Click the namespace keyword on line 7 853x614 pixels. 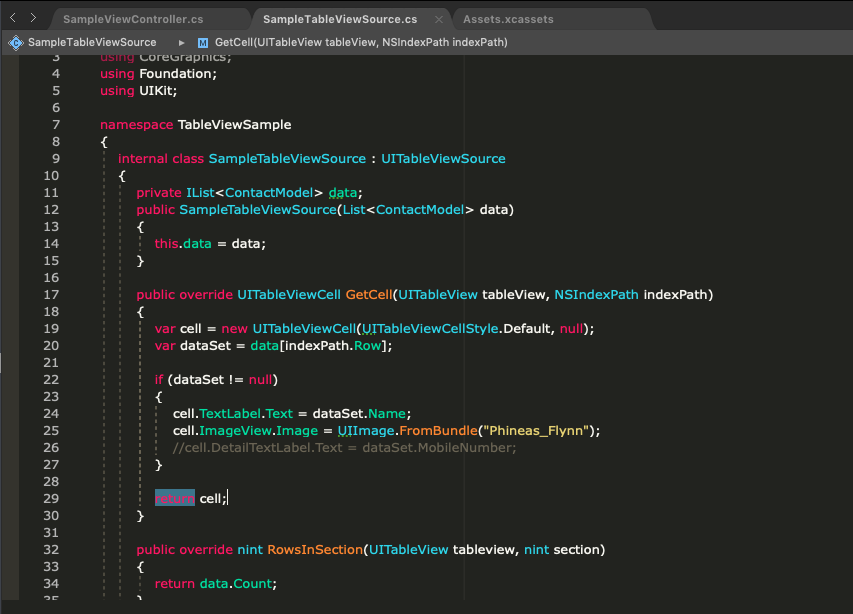pos(136,124)
